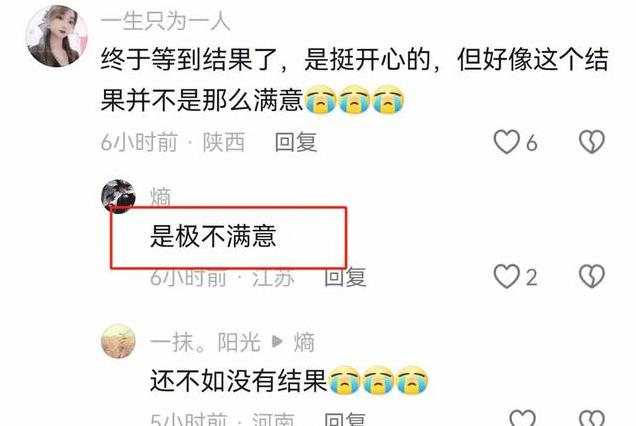
Task: Open username 一抹。阳光
Action: click(x=205, y=342)
